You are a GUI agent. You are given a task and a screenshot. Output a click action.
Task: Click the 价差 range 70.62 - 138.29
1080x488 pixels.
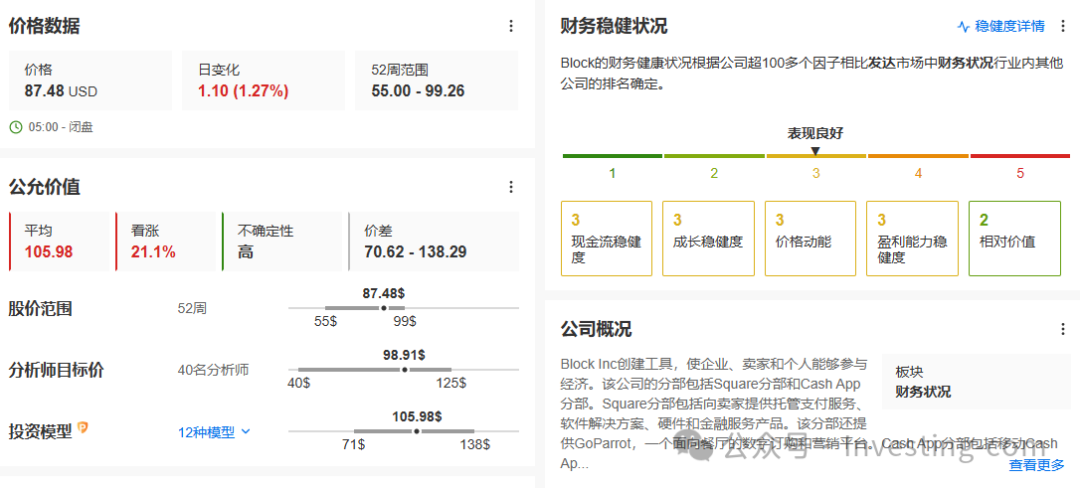[415, 252]
